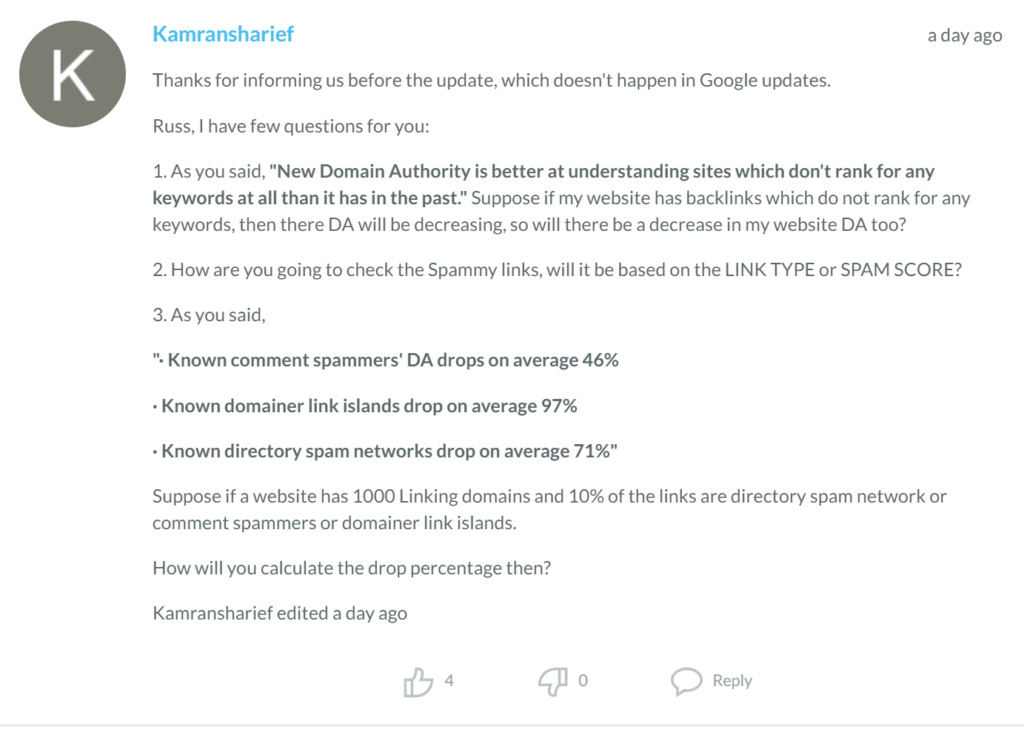
Task: Click the thumbs down icon
Action: [x=552, y=682]
